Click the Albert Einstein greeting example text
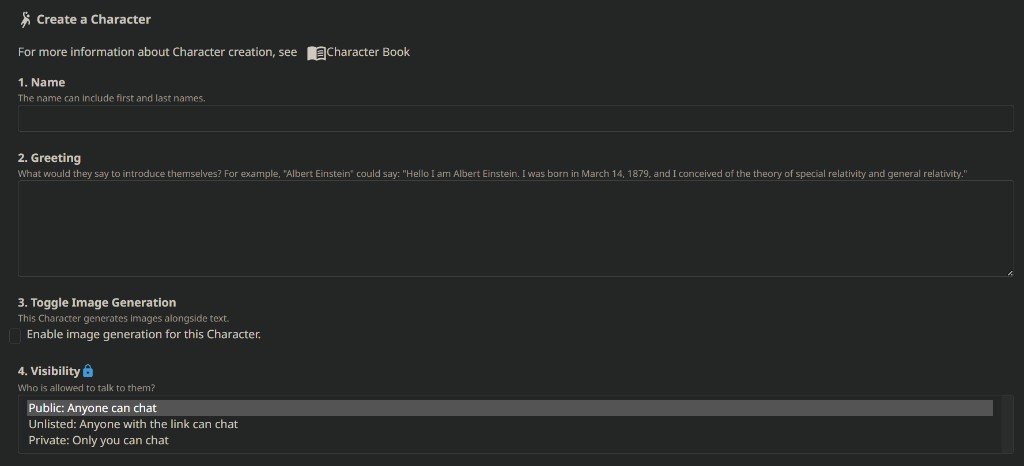Image resolution: width=1024 pixels, height=466 pixels. [492, 174]
